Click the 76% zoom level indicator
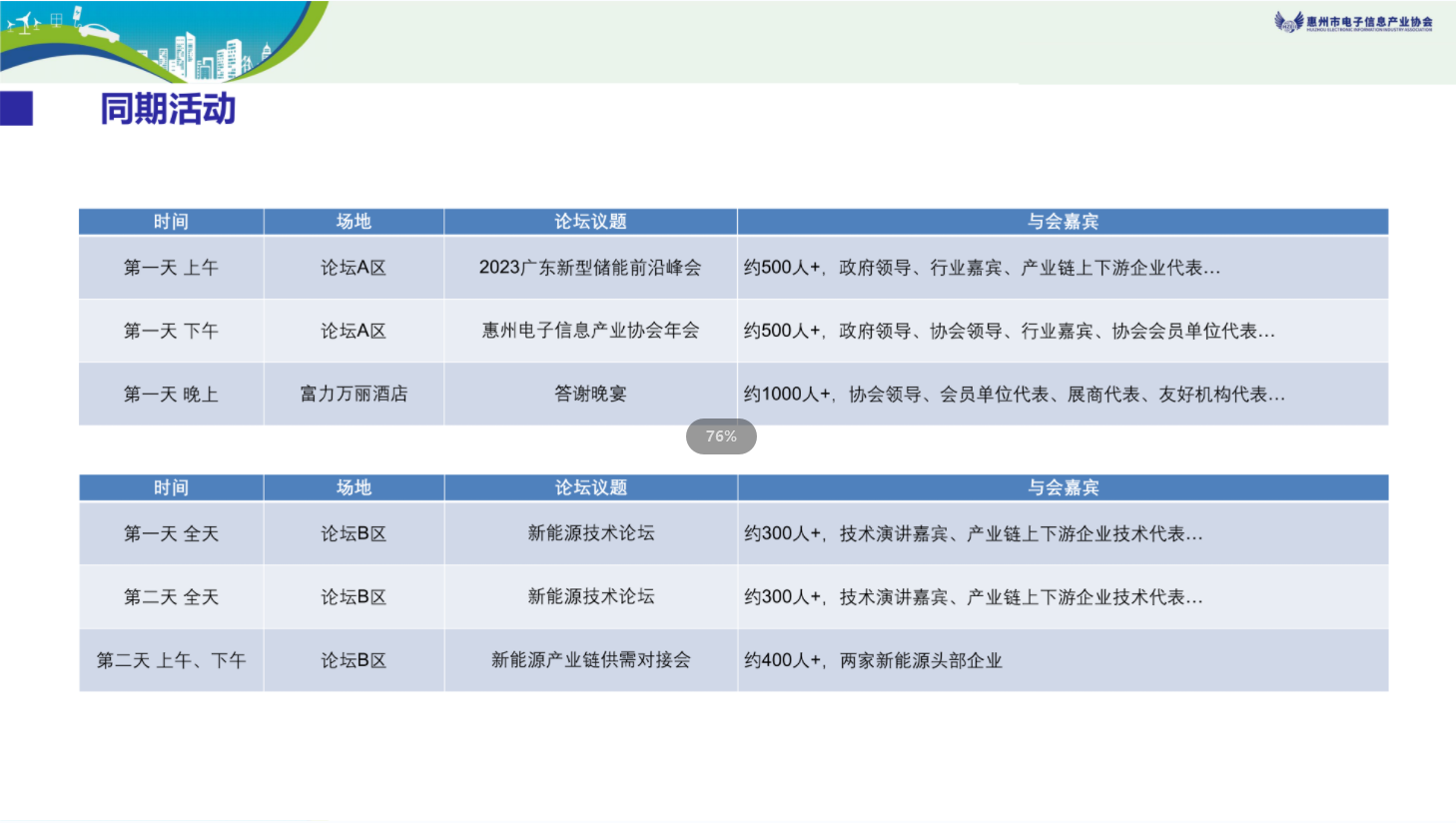This screenshot has height=823, width=1456. [x=721, y=435]
